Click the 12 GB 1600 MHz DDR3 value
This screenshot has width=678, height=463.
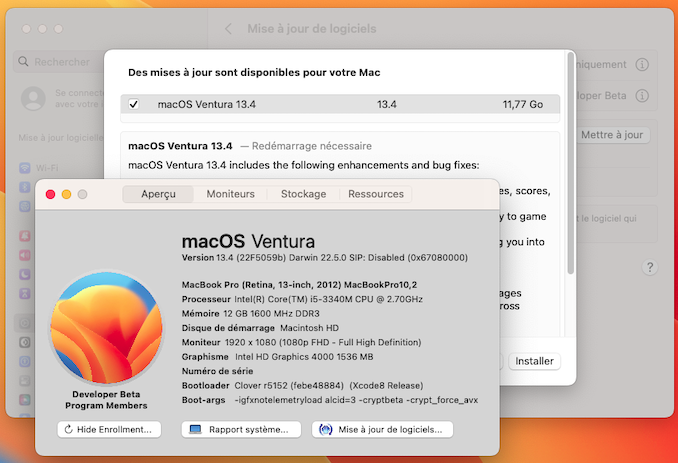pyautogui.click(x=272, y=313)
